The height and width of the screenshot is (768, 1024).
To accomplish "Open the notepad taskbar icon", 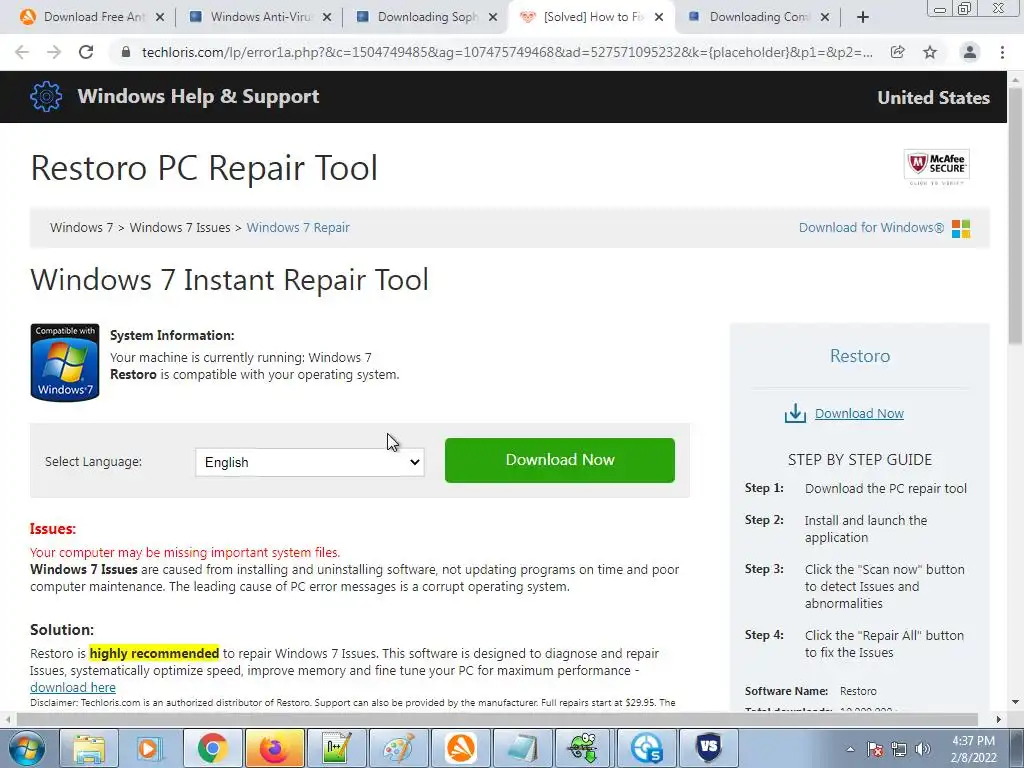I will pos(522,748).
